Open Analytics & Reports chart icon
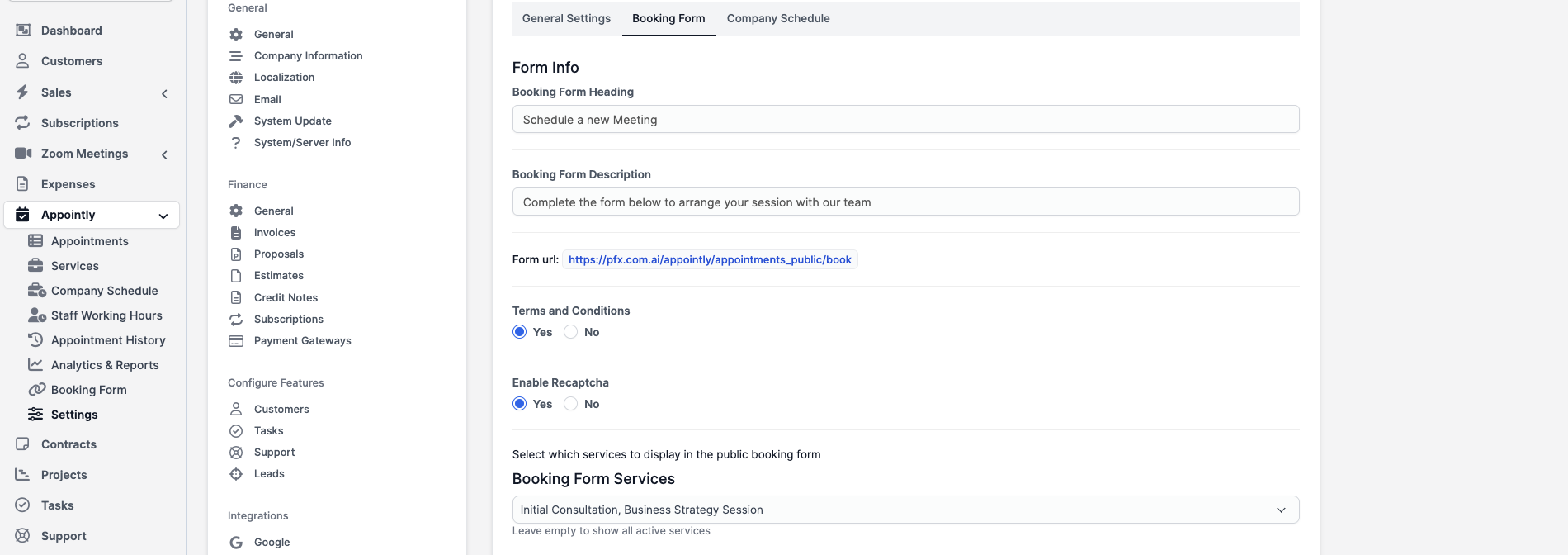The width and height of the screenshot is (1568, 555). [35, 365]
